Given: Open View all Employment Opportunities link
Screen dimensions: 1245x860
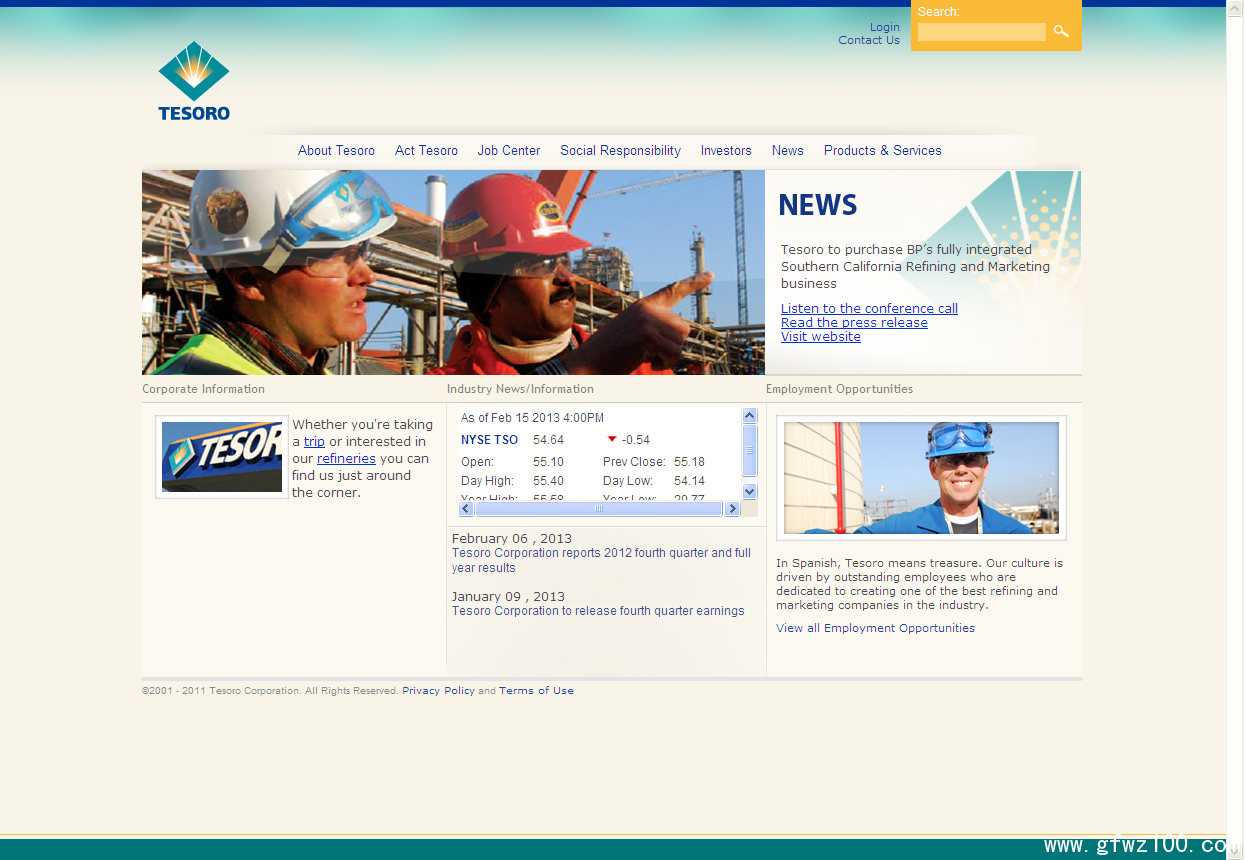Looking at the screenshot, I should [875, 629].
